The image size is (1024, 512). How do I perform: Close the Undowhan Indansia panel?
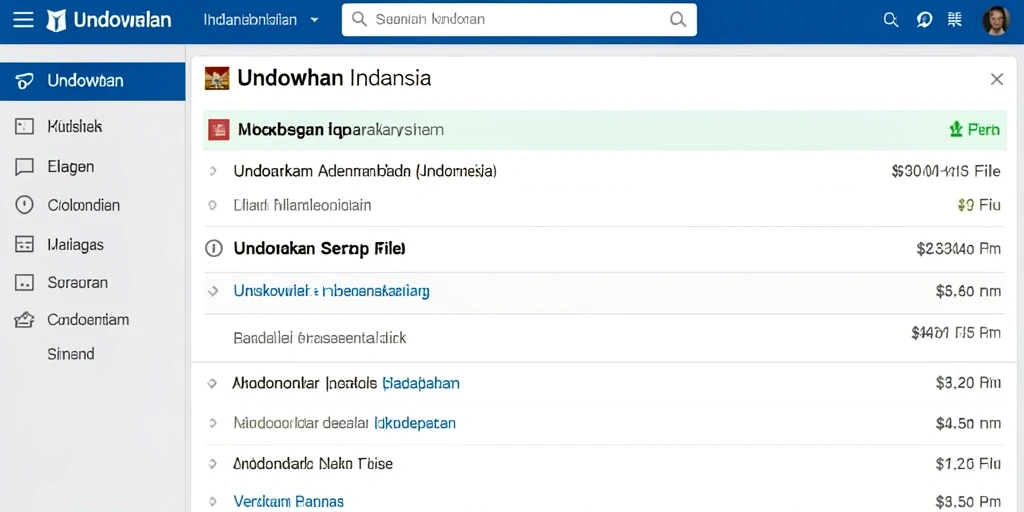[997, 80]
